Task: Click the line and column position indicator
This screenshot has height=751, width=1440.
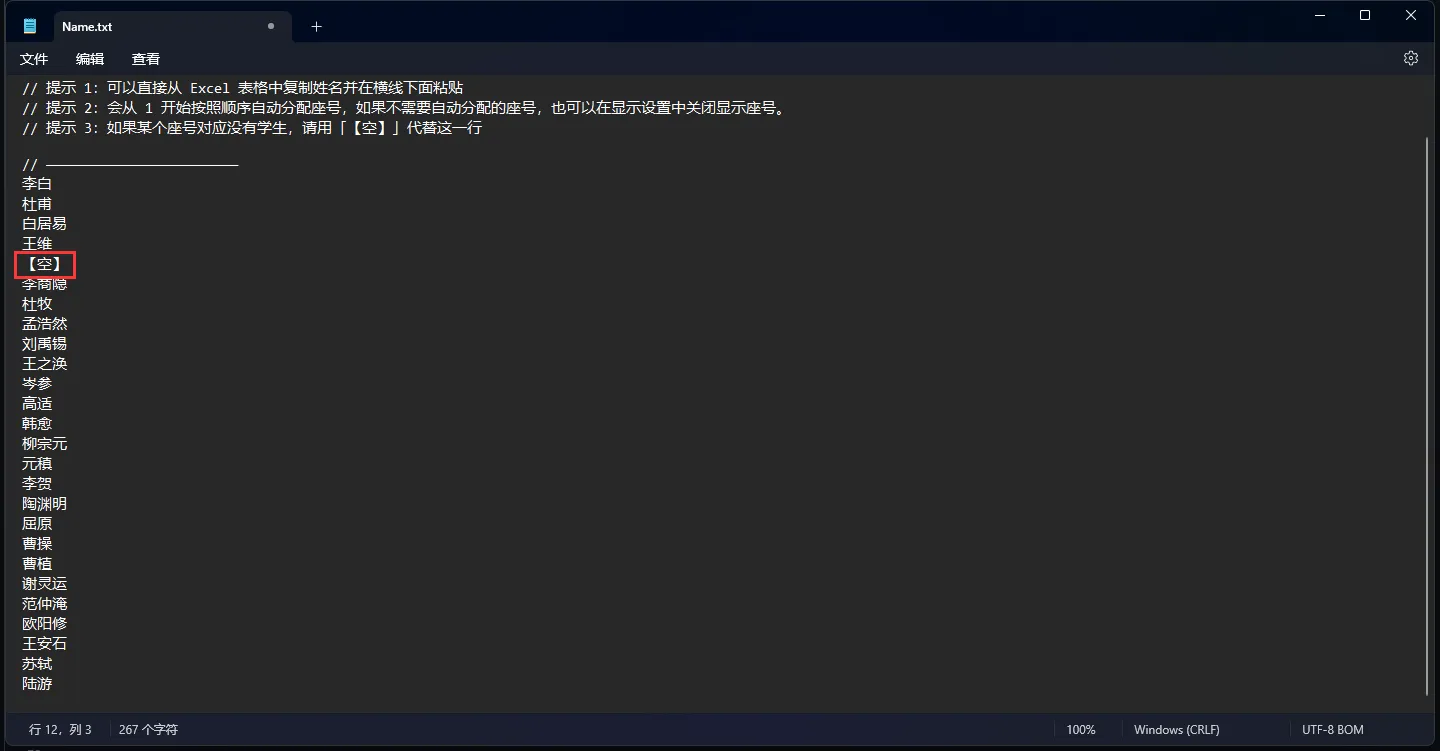Action: click(60, 730)
